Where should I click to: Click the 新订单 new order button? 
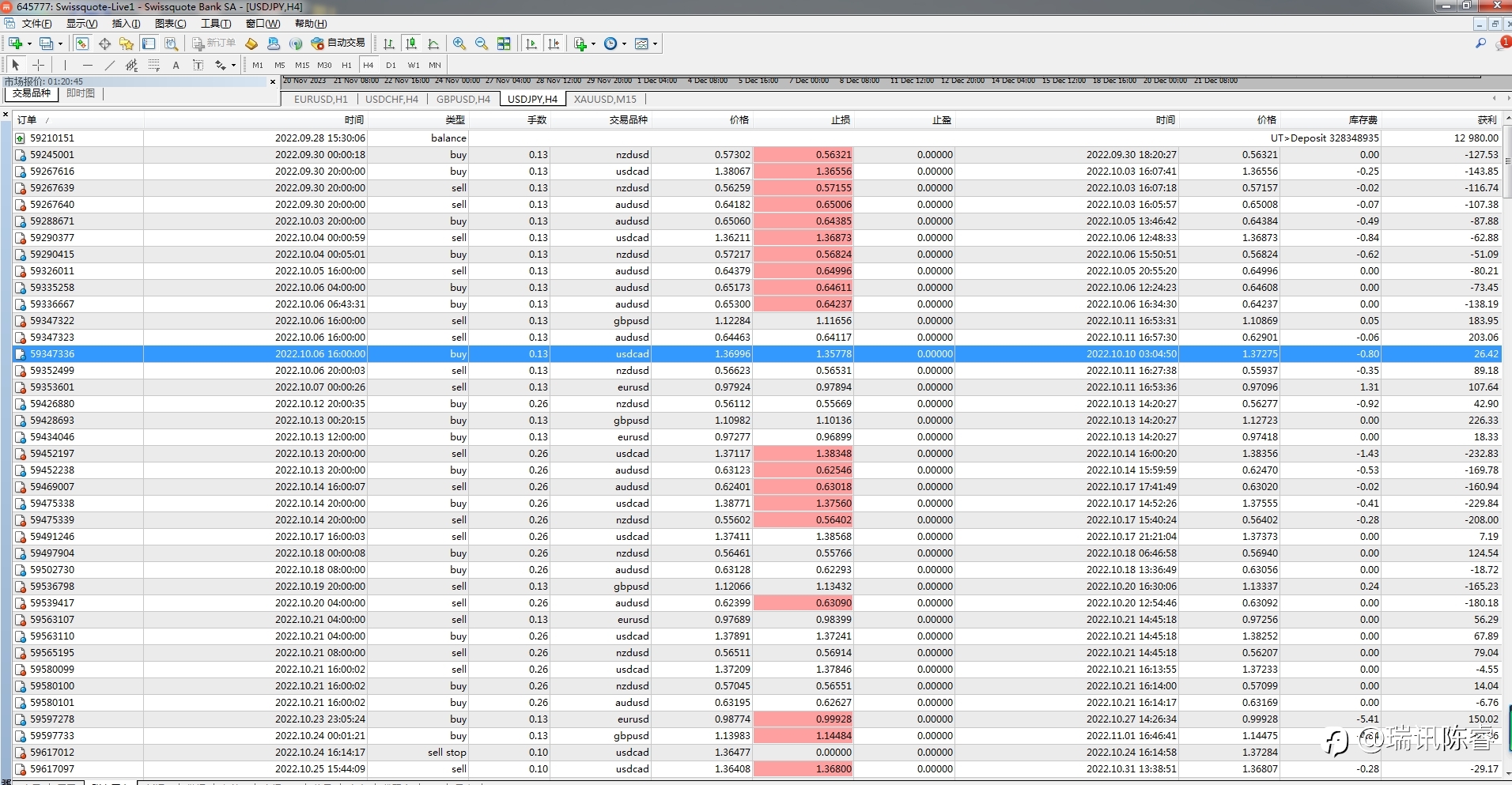coord(214,43)
